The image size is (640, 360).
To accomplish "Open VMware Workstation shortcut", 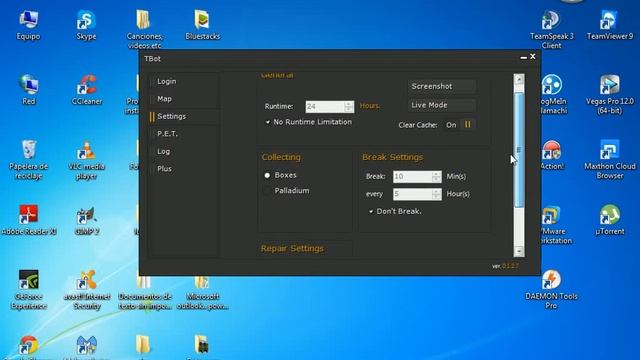I will 554,224.
